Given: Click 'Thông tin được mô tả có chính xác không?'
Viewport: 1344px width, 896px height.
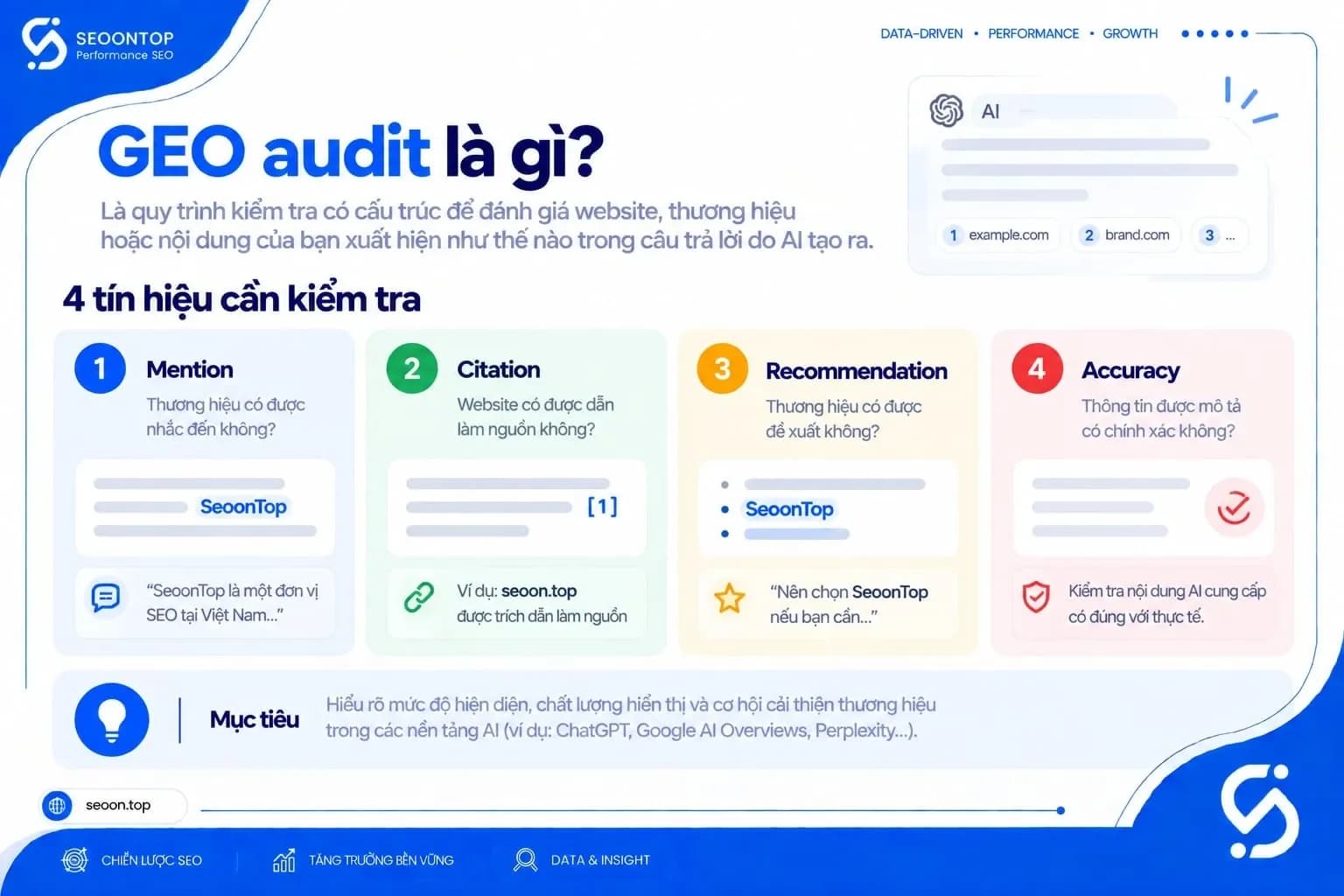Looking at the screenshot, I should tap(1161, 418).
